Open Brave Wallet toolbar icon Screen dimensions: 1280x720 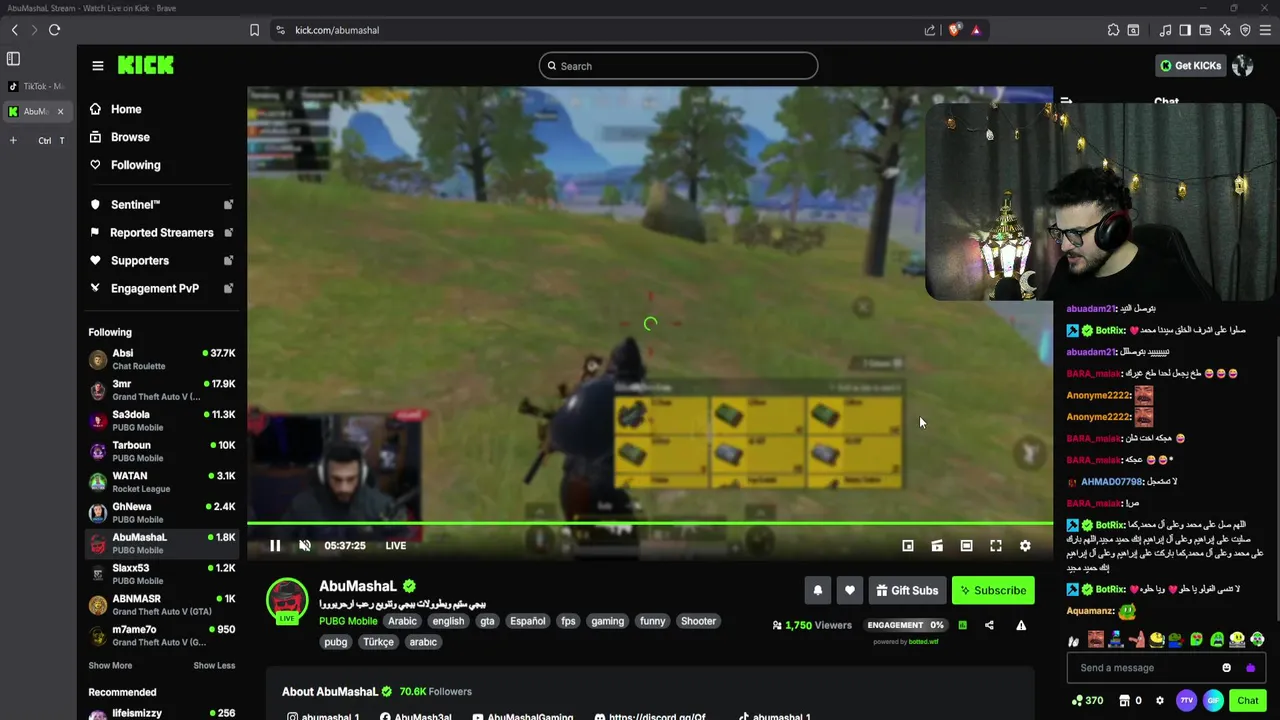(1205, 30)
